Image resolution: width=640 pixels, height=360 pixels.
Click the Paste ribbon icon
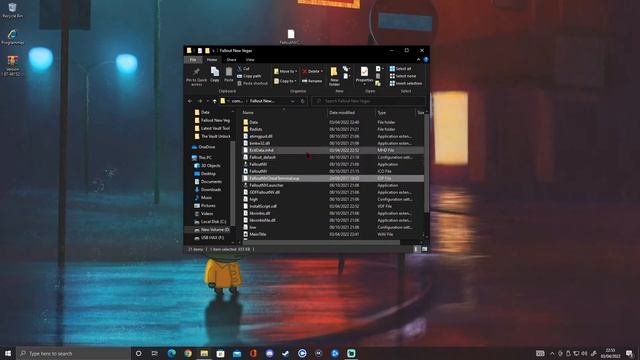tap(229, 74)
